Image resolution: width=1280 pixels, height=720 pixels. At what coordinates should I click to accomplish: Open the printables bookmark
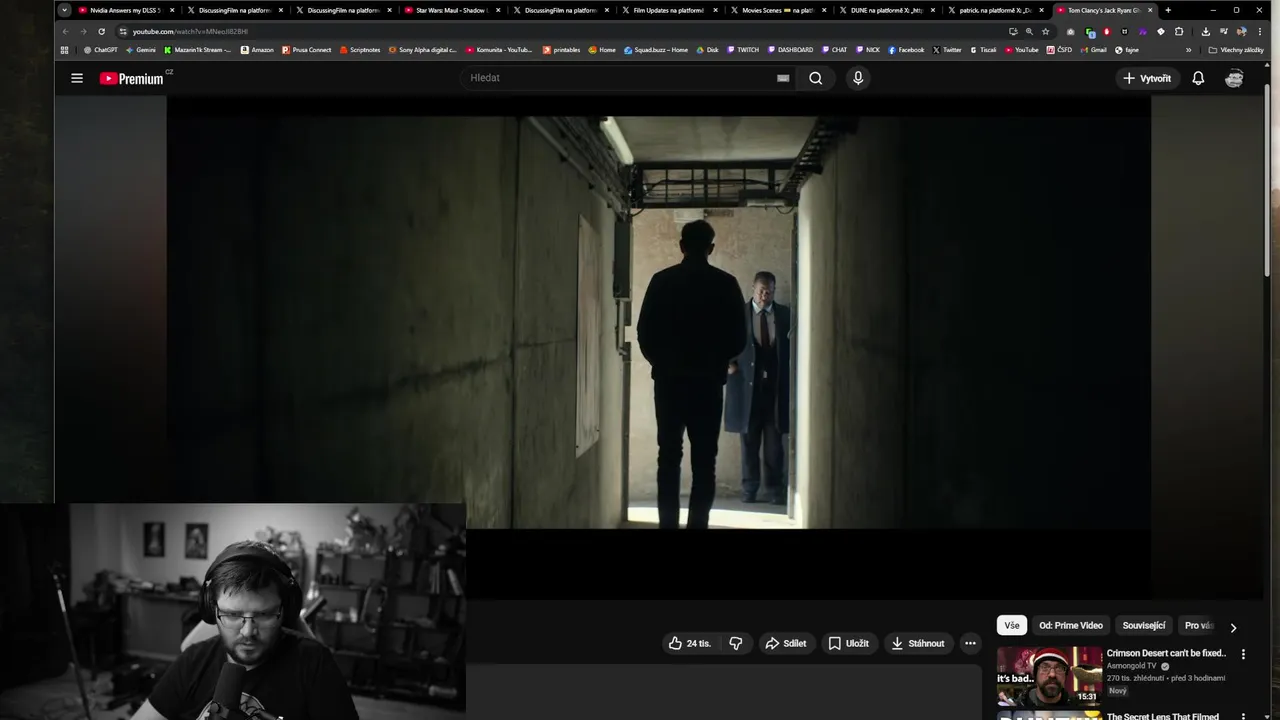coord(561,49)
